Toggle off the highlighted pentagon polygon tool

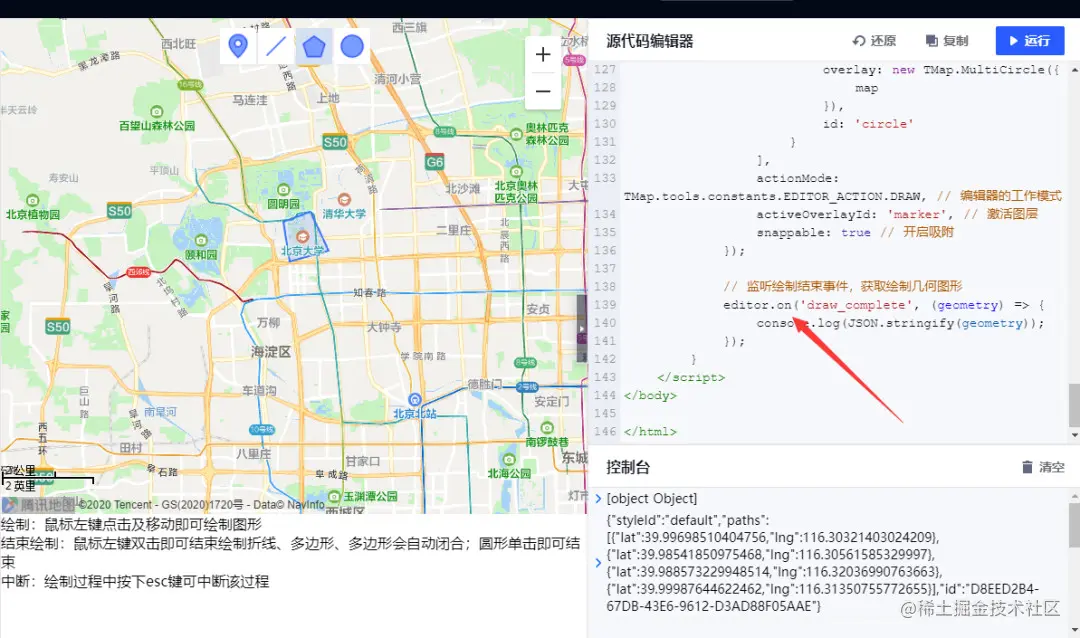click(x=314, y=45)
